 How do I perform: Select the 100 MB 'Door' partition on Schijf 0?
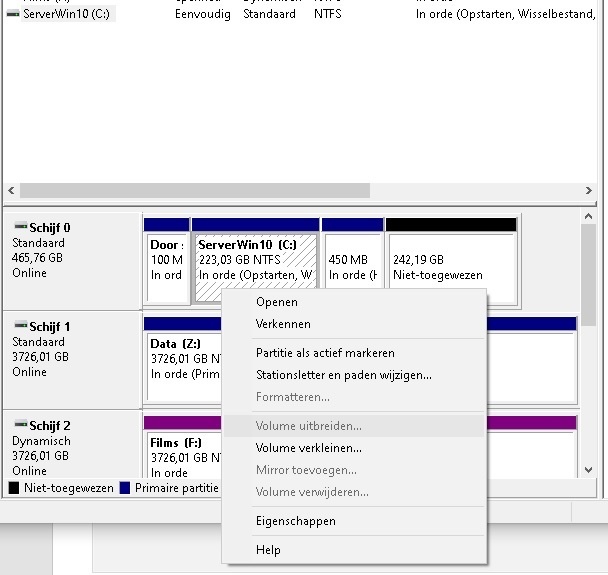click(167, 261)
